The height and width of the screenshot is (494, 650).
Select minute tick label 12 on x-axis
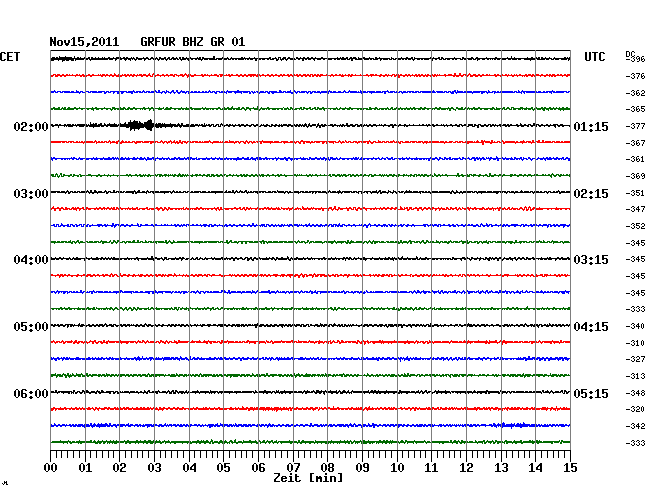click(466, 468)
